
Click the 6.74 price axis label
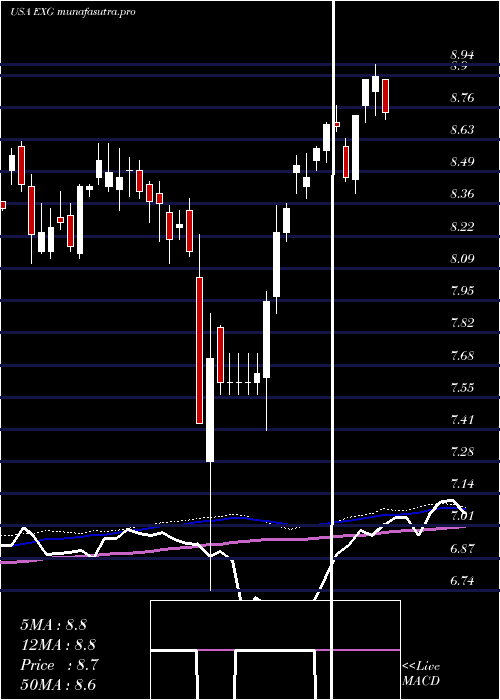tap(462, 581)
